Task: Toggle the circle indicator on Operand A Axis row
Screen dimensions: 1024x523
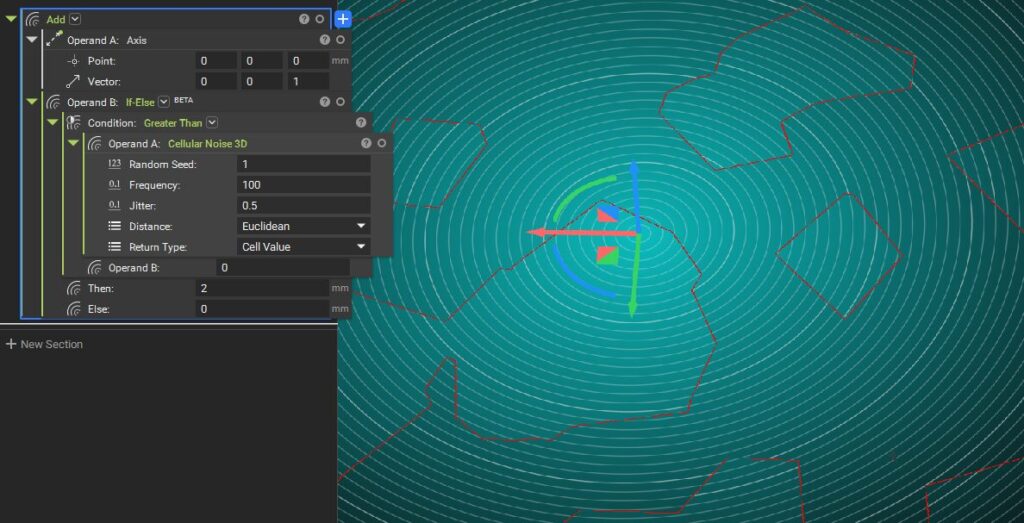Action: (x=340, y=40)
